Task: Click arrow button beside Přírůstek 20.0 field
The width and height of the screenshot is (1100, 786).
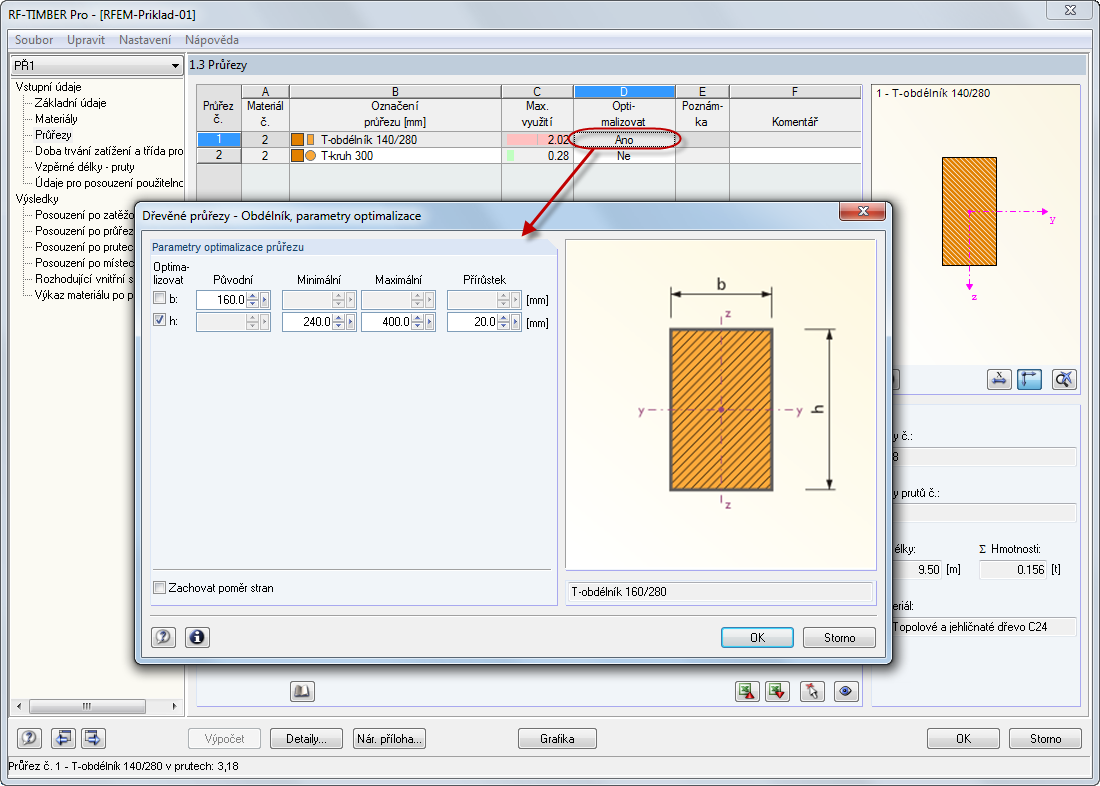Action: coord(516,322)
